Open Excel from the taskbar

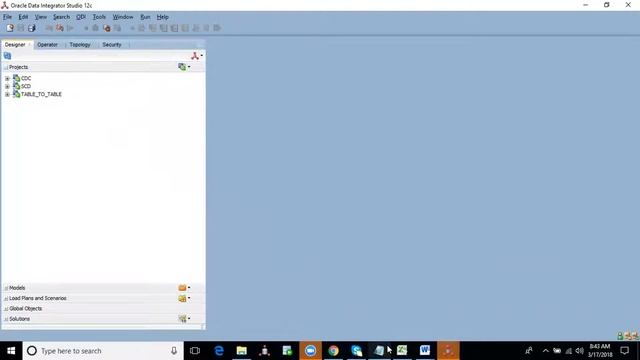(402, 351)
